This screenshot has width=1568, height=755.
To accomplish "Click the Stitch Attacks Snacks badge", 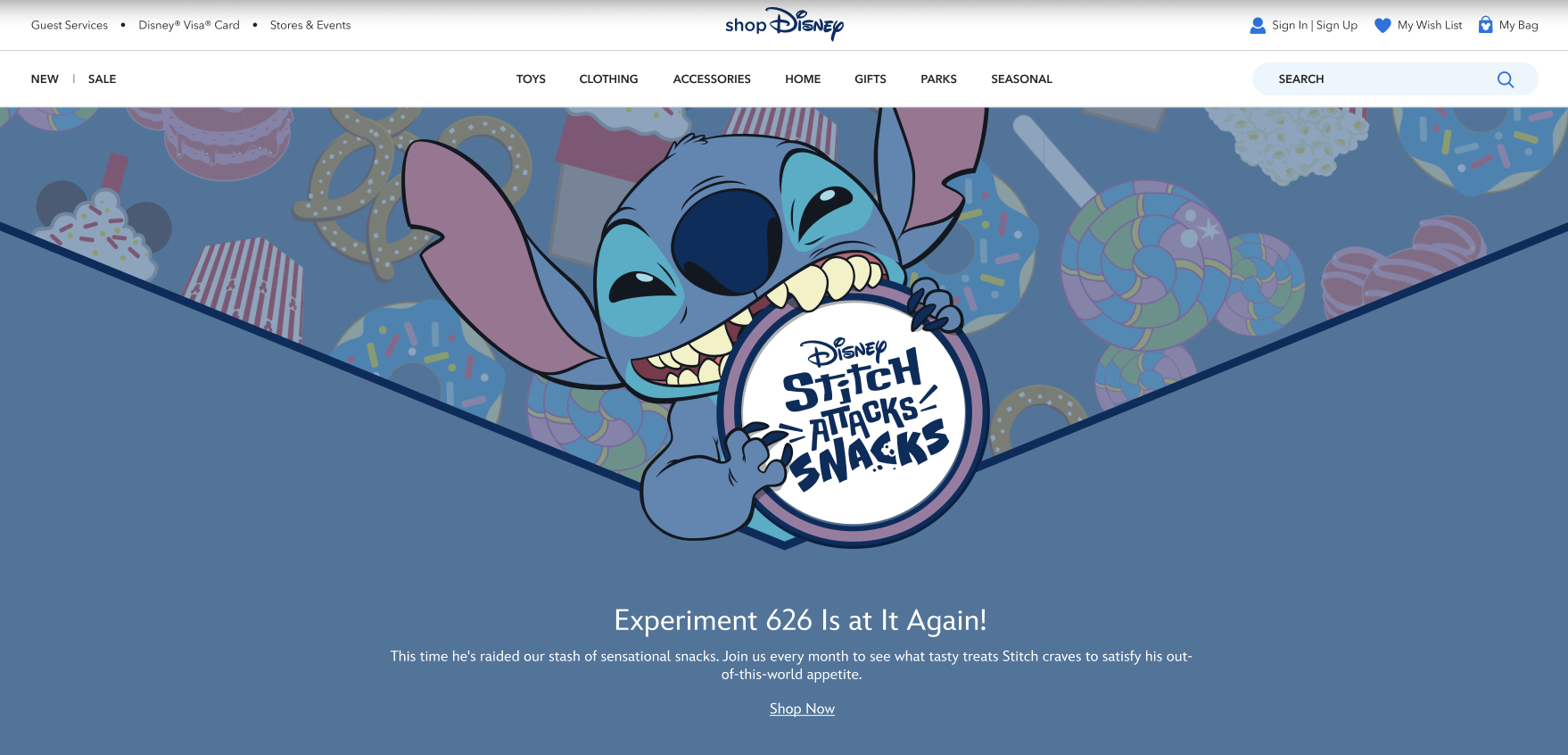I will point(854,413).
